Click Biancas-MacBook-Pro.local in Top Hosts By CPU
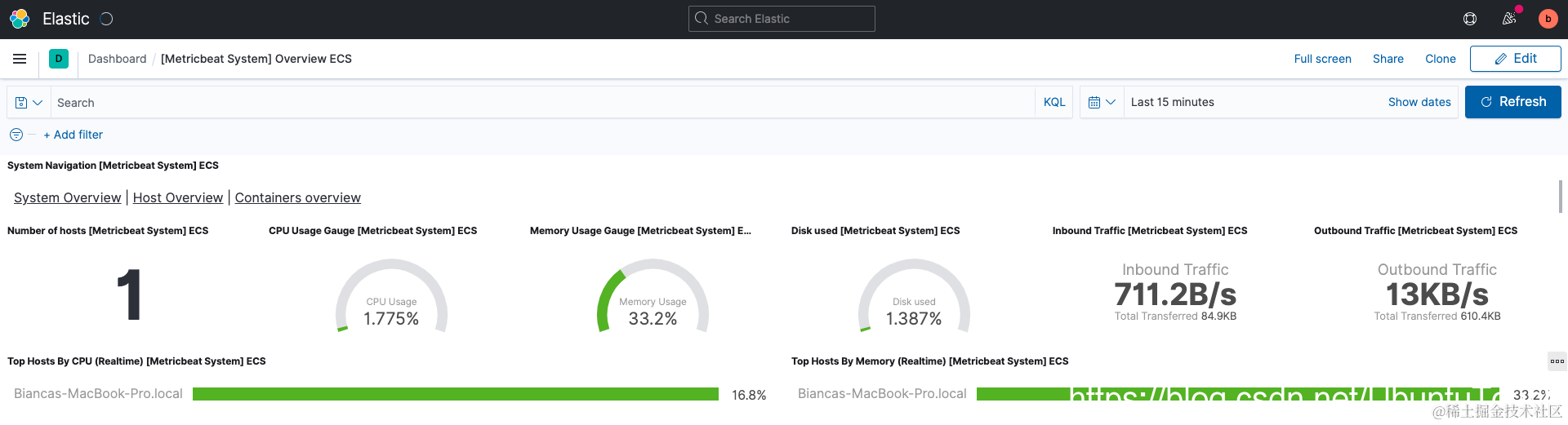1568x425 pixels. (x=98, y=394)
